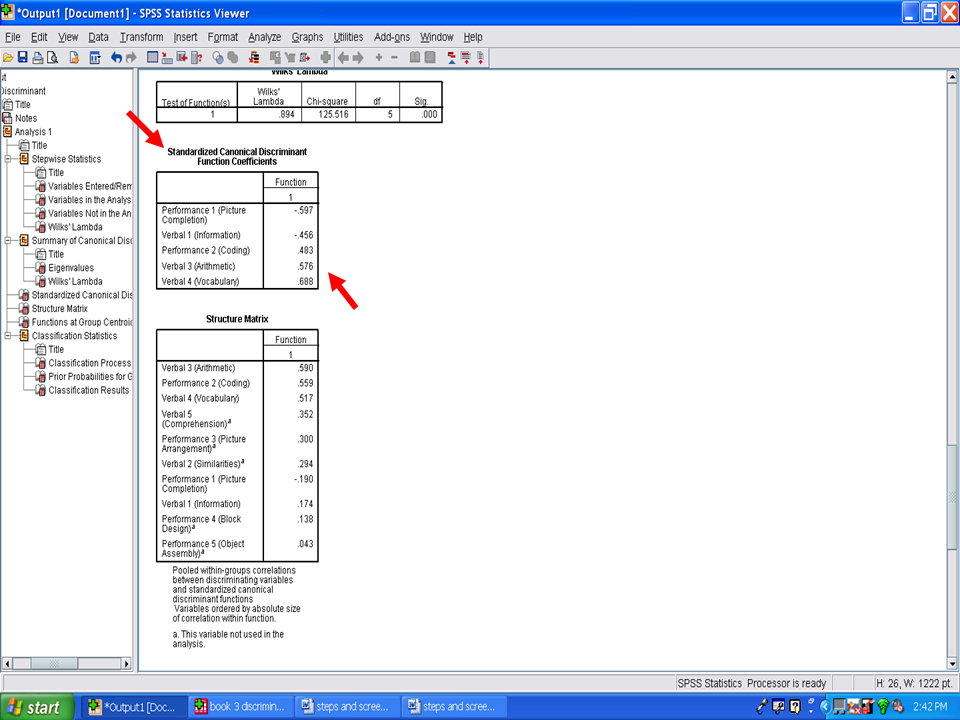The image size is (960, 720).
Task: Click the Print toolbar icon
Action: point(38,58)
